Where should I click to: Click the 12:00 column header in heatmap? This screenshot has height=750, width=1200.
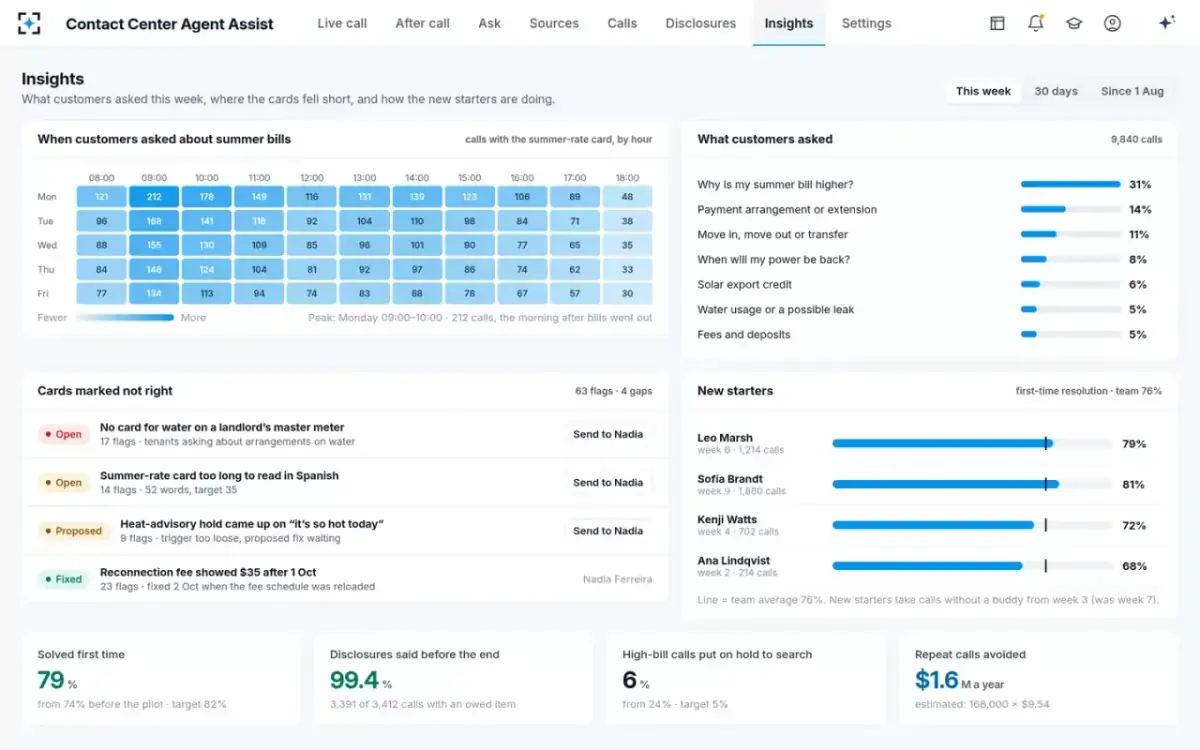tap(312, 177)
